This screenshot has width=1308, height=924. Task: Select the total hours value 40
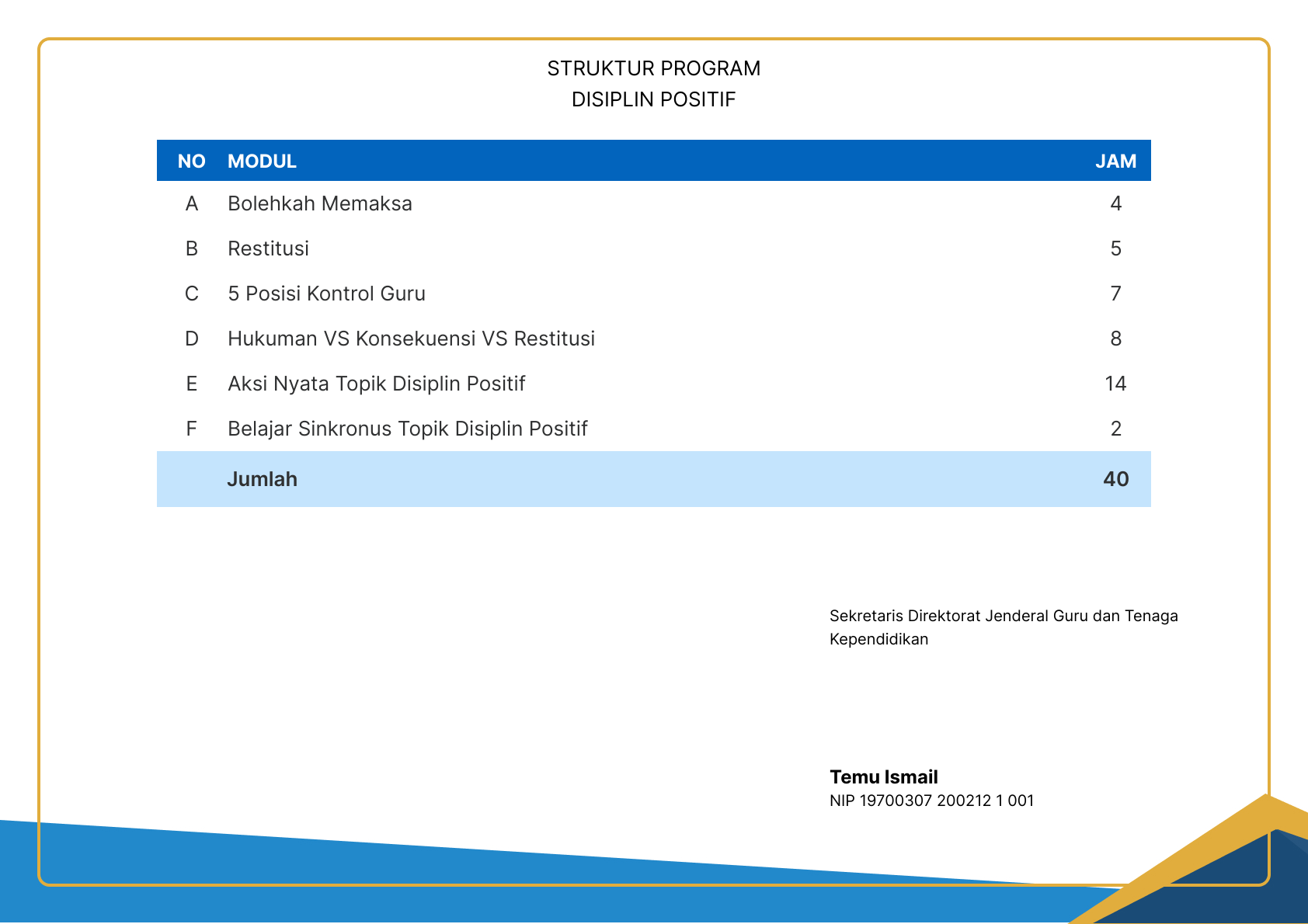(1115, 479)
